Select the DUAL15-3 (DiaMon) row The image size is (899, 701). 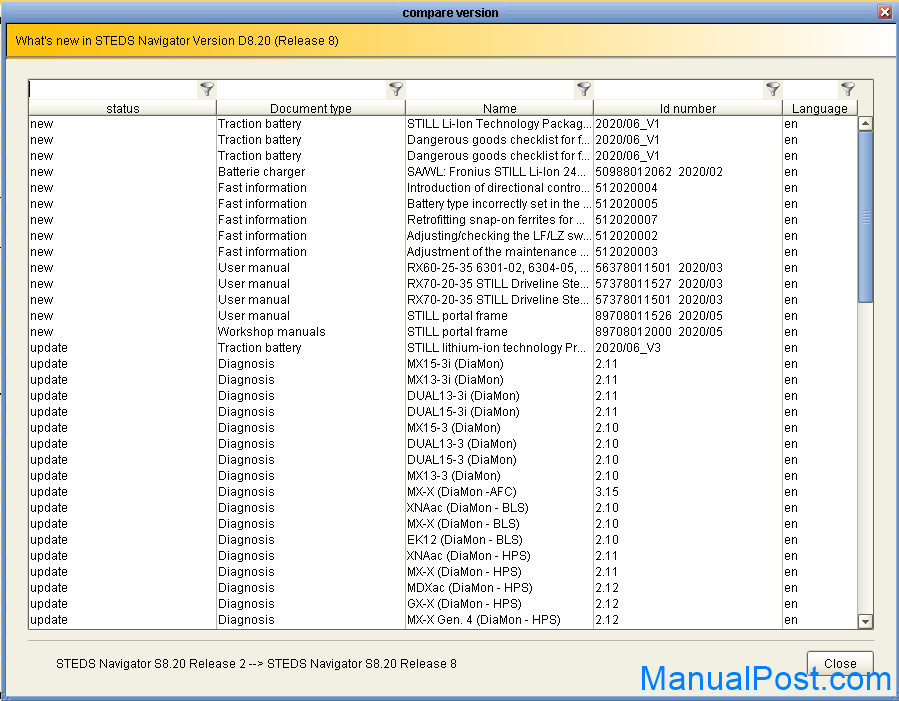(443, 461)
